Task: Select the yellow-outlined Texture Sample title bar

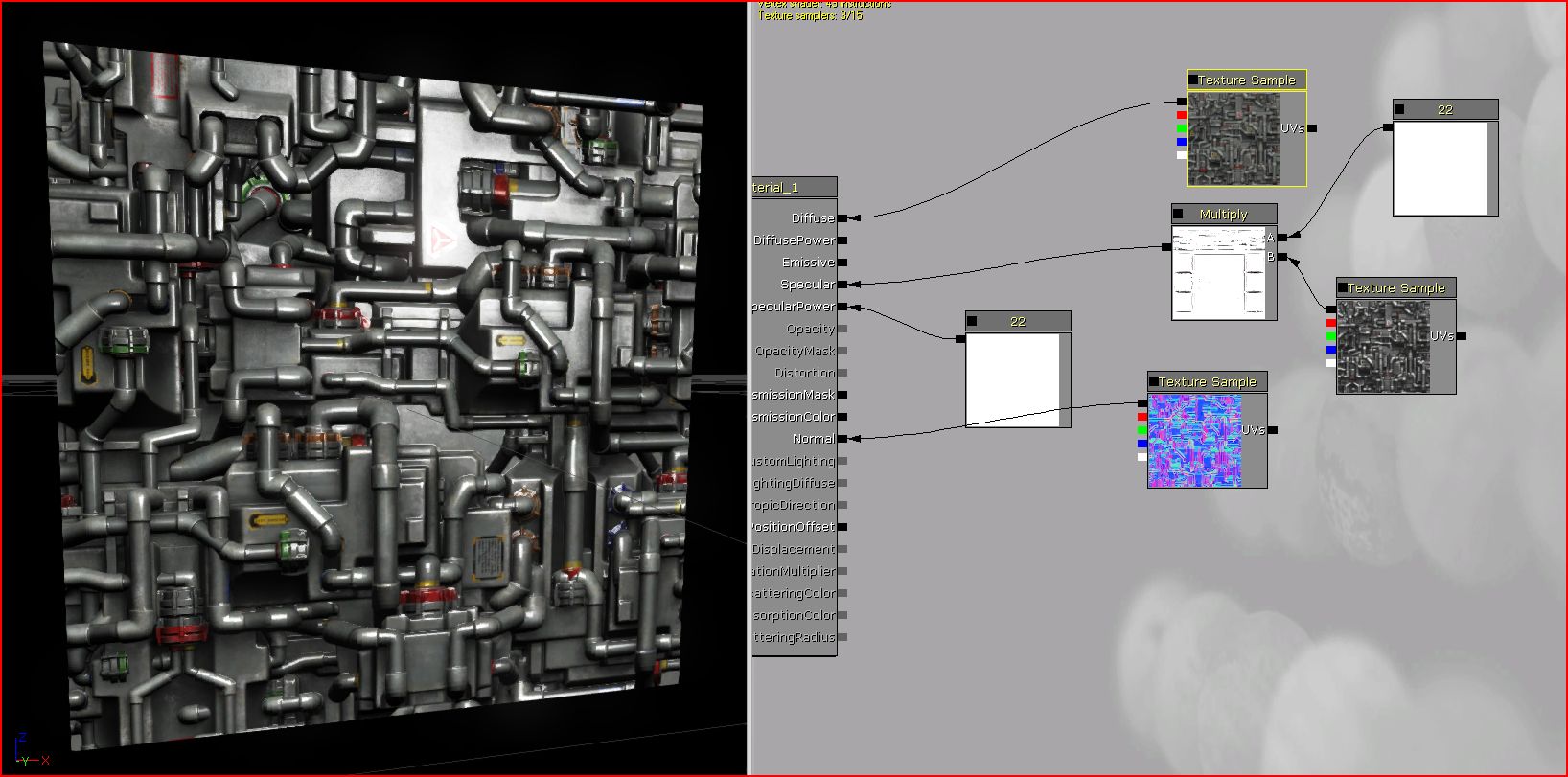Action: point(1247,80)
